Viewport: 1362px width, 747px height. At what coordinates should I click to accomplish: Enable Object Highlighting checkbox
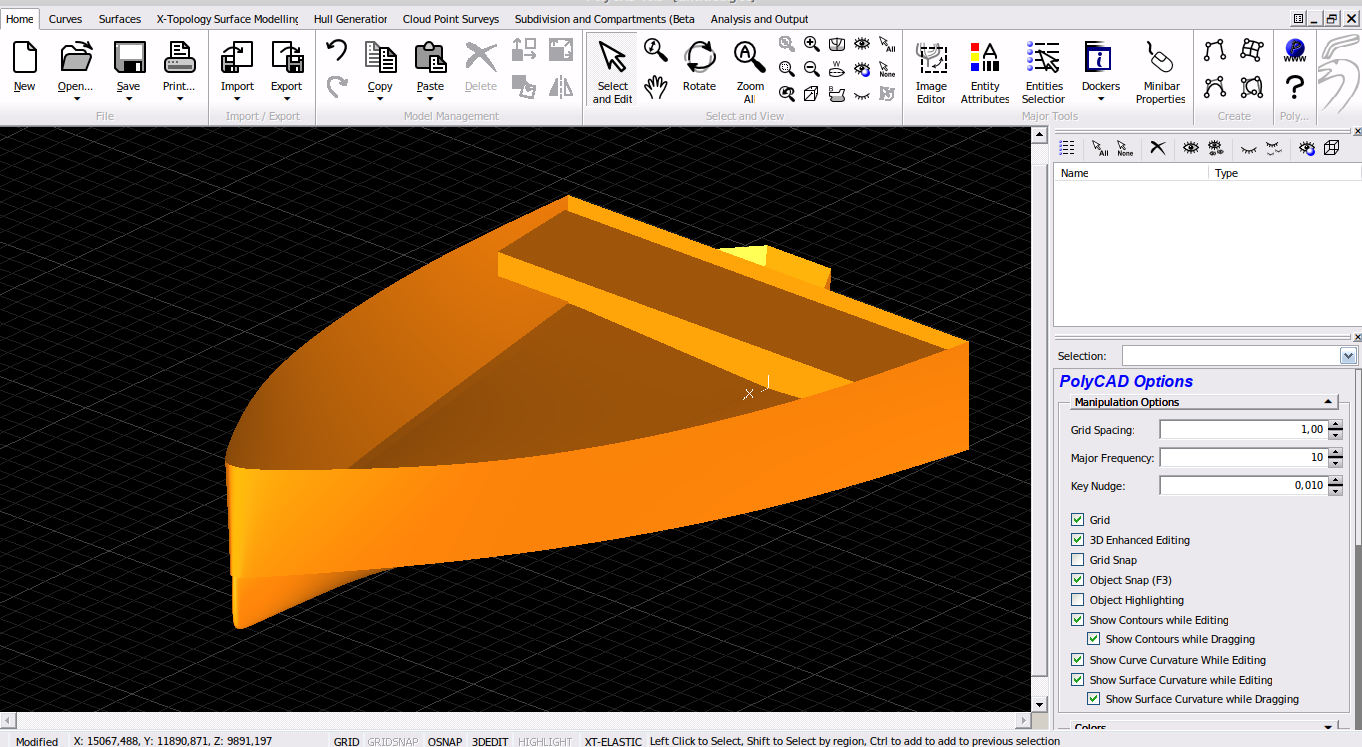[x=1077, y=600]
